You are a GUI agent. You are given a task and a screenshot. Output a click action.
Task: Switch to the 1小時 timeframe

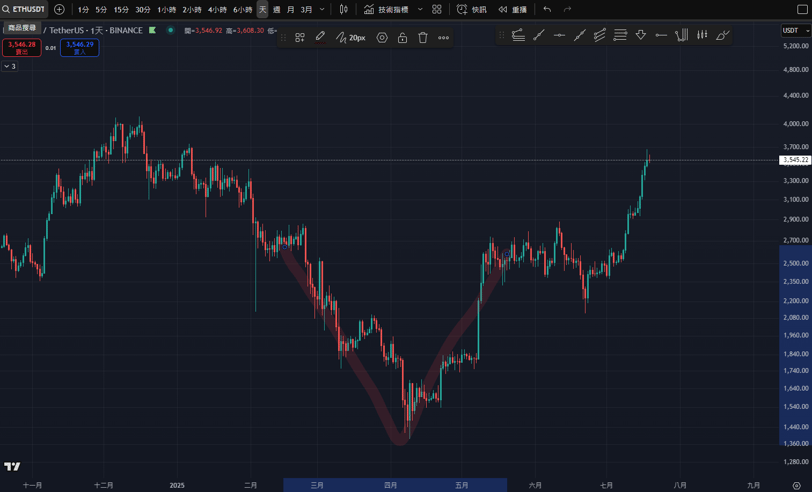(x=166, y=9)
